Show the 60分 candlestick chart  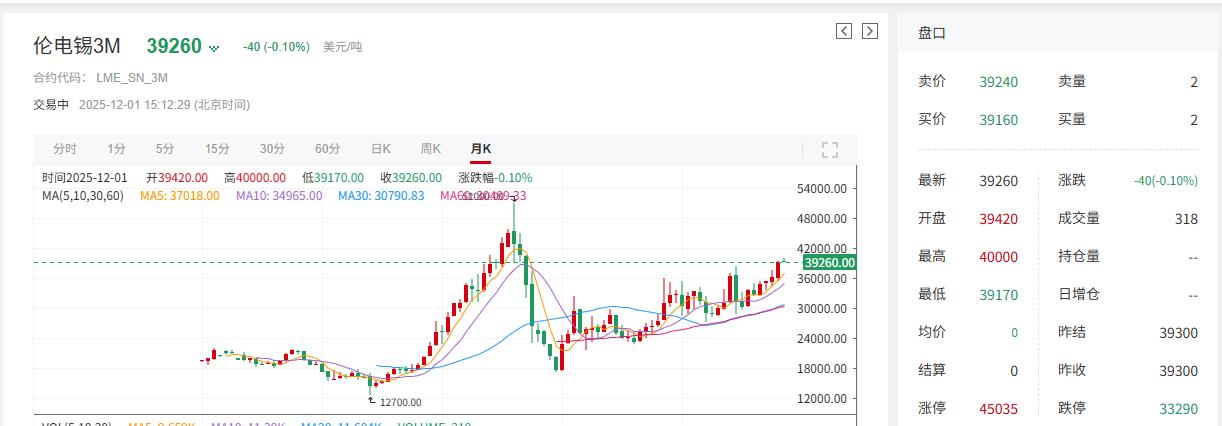[x=327, y=149]
